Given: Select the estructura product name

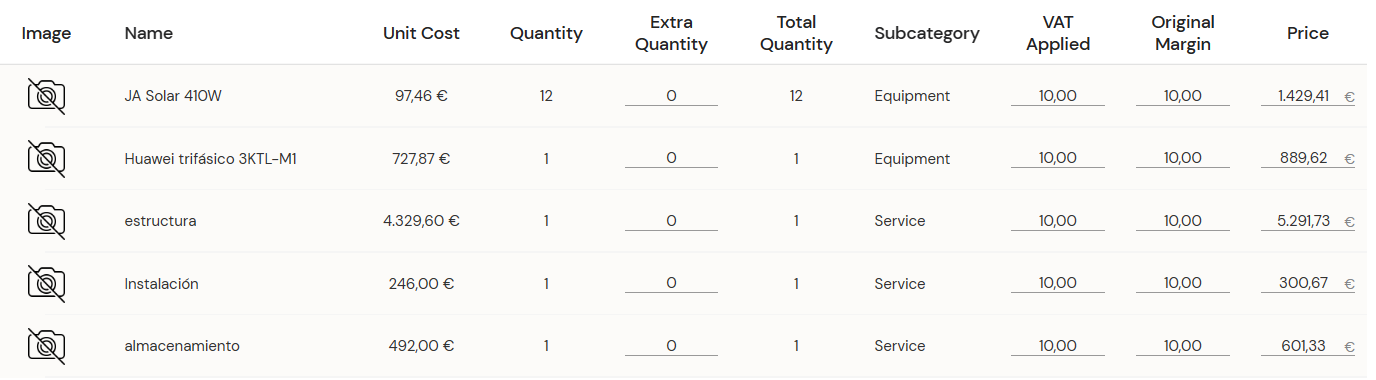Looking at the screenshot, I should tap(161, 221).
